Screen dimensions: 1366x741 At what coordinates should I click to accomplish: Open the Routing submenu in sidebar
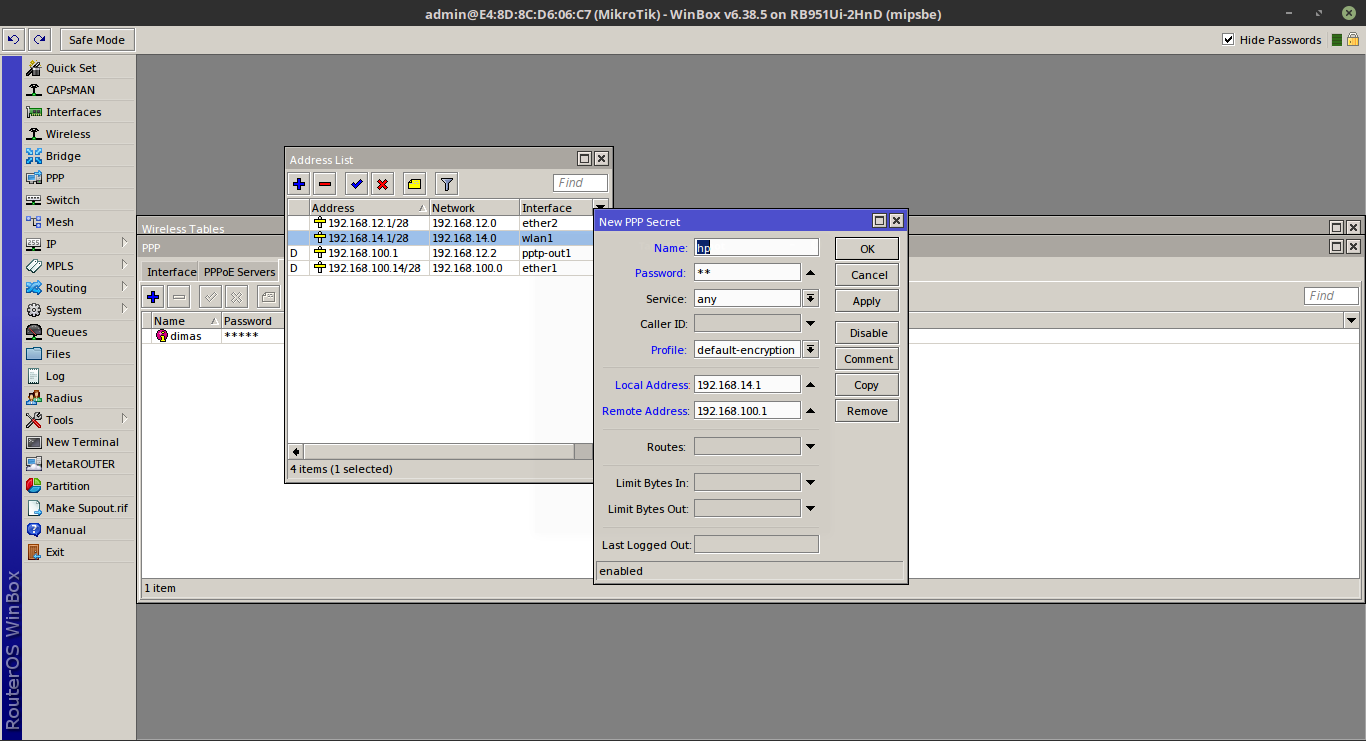coord(79,288)
